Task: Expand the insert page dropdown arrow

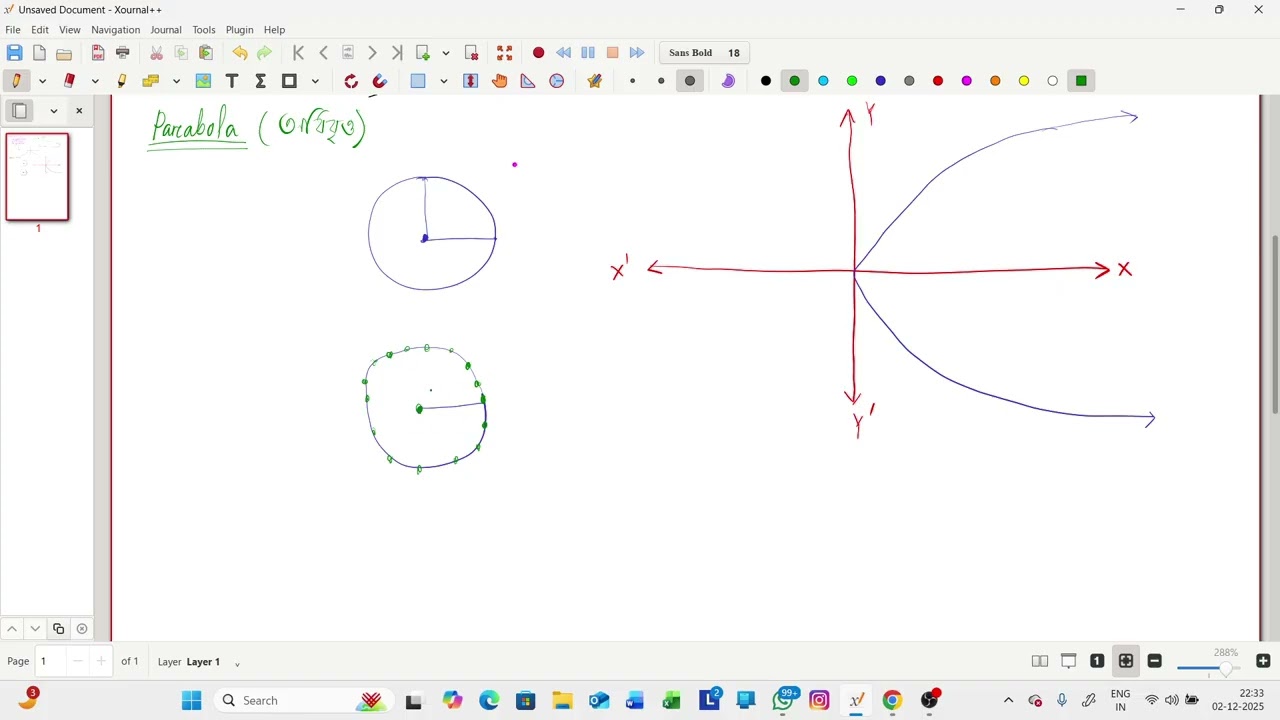Action: coord(446,53)
